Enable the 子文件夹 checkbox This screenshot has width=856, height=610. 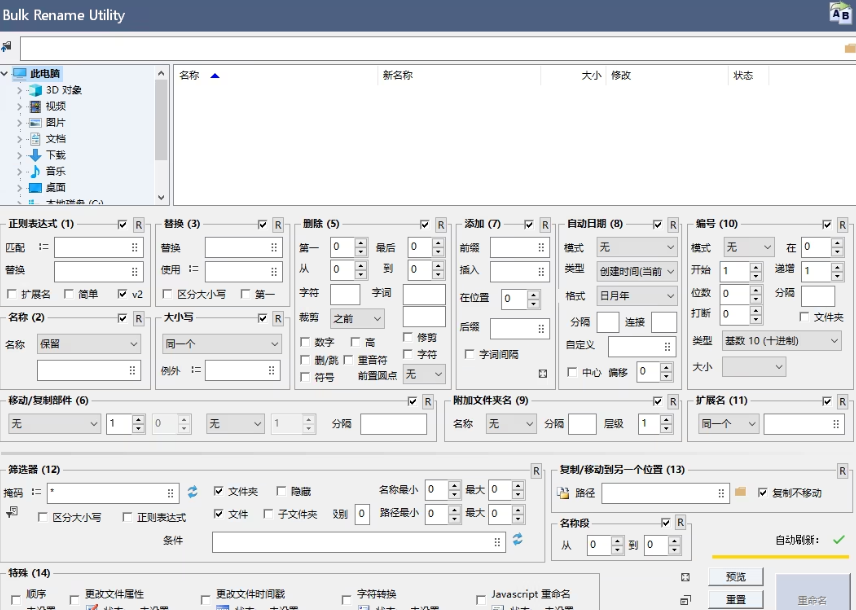coord(268,514)
